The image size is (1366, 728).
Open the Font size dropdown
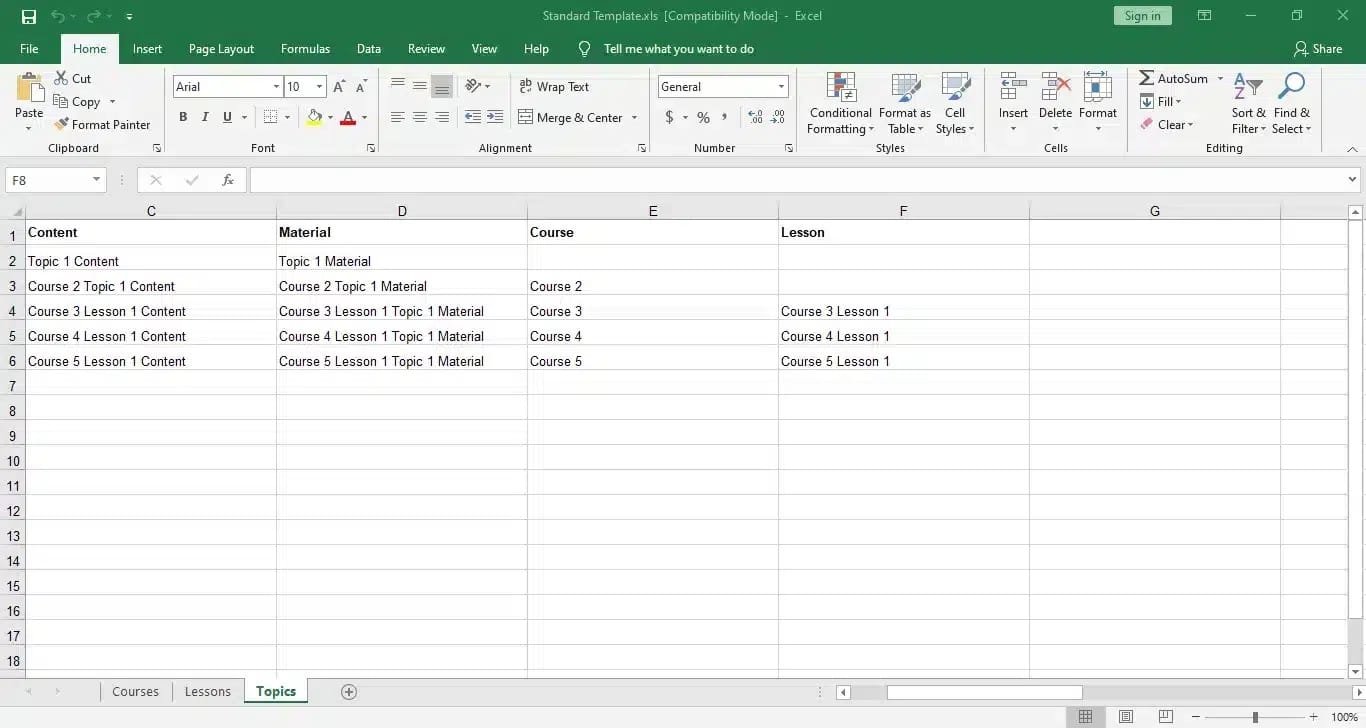pos(319,87)
